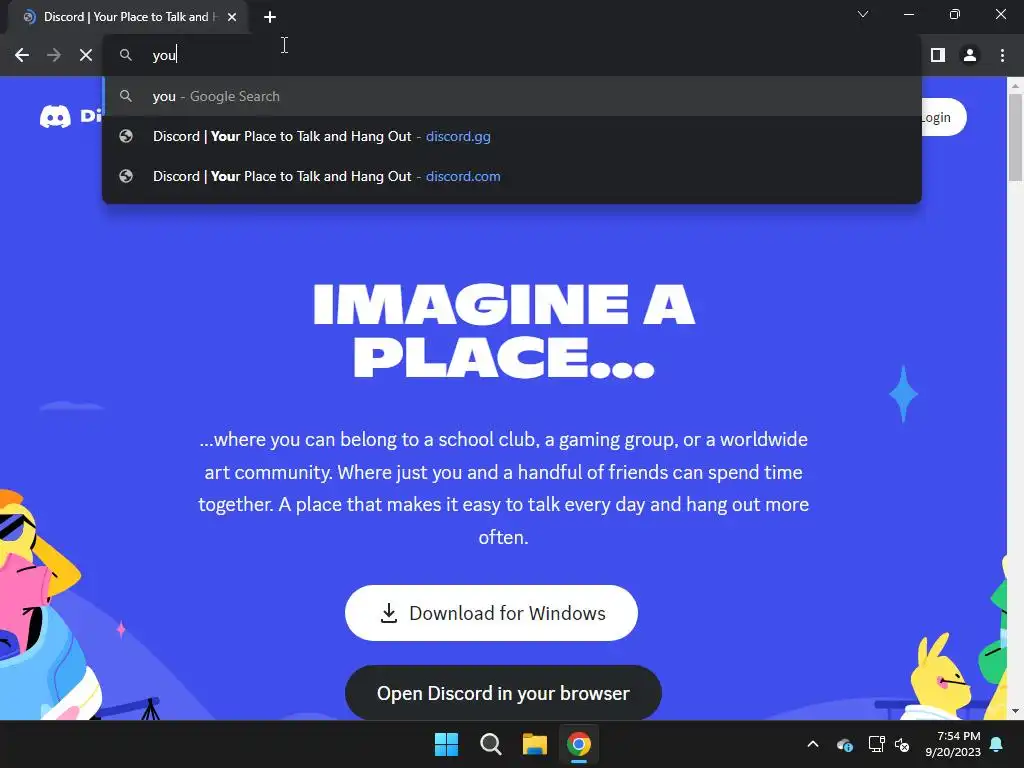The image size is (1024, 768).
Task: Choose the discord.gg suggestion
Action: click(511, 136)
